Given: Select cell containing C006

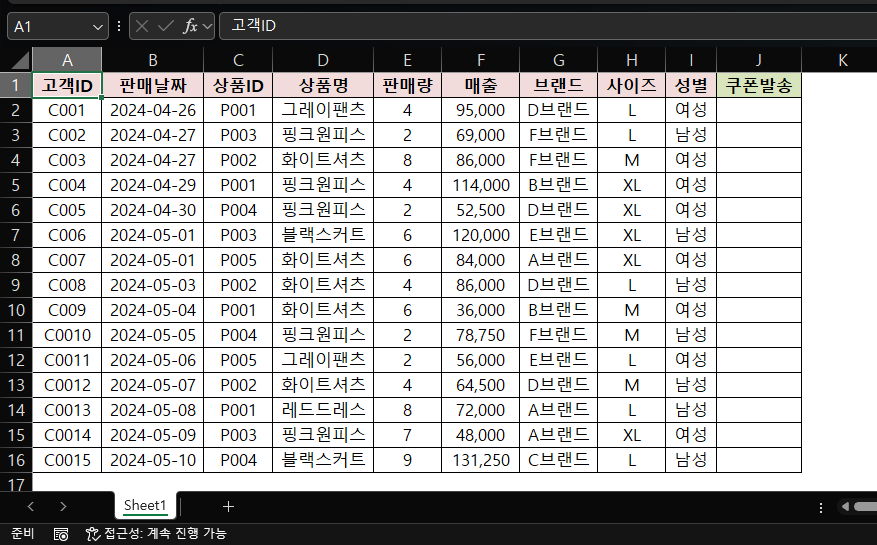Looking at the screenshot, I should coord(67,235).
